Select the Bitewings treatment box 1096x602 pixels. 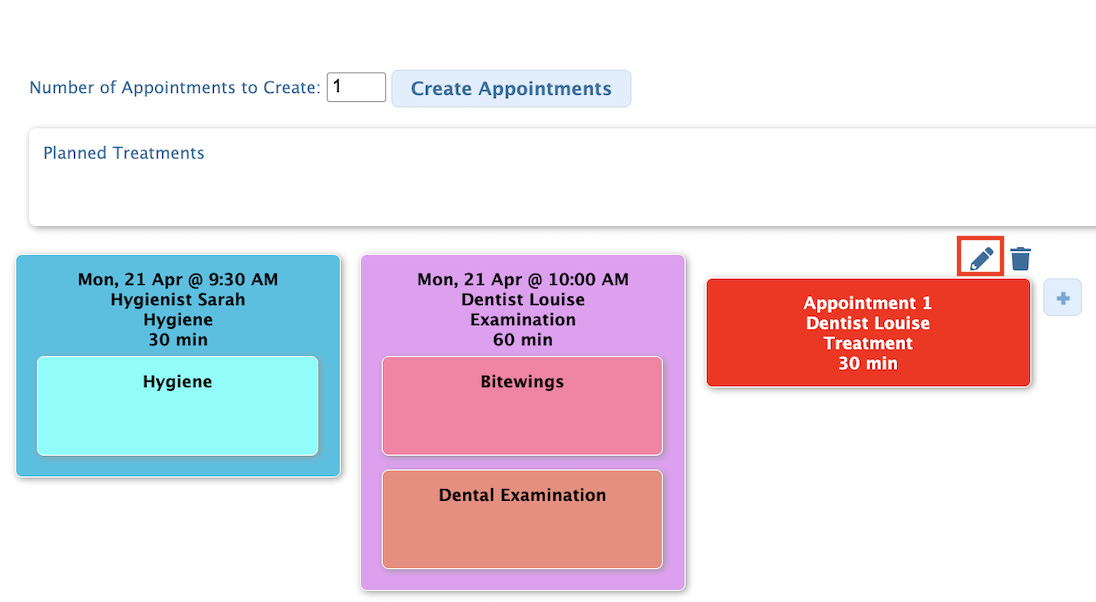522,406
